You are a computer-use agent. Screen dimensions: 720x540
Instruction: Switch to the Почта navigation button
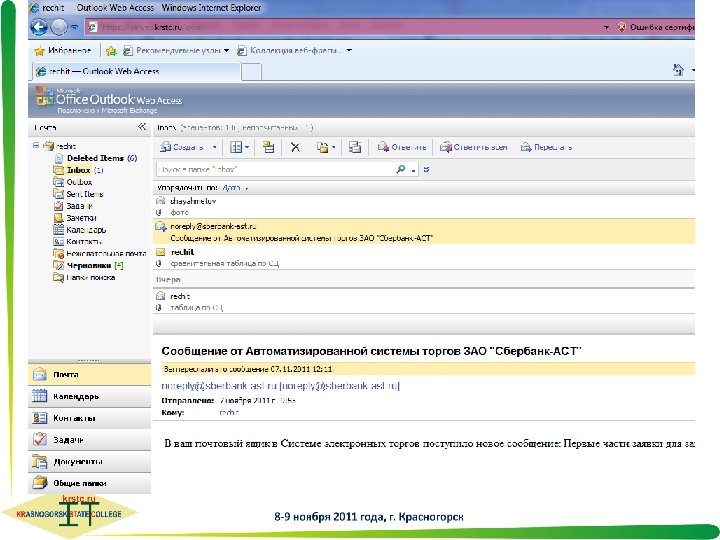click(90, 375)
